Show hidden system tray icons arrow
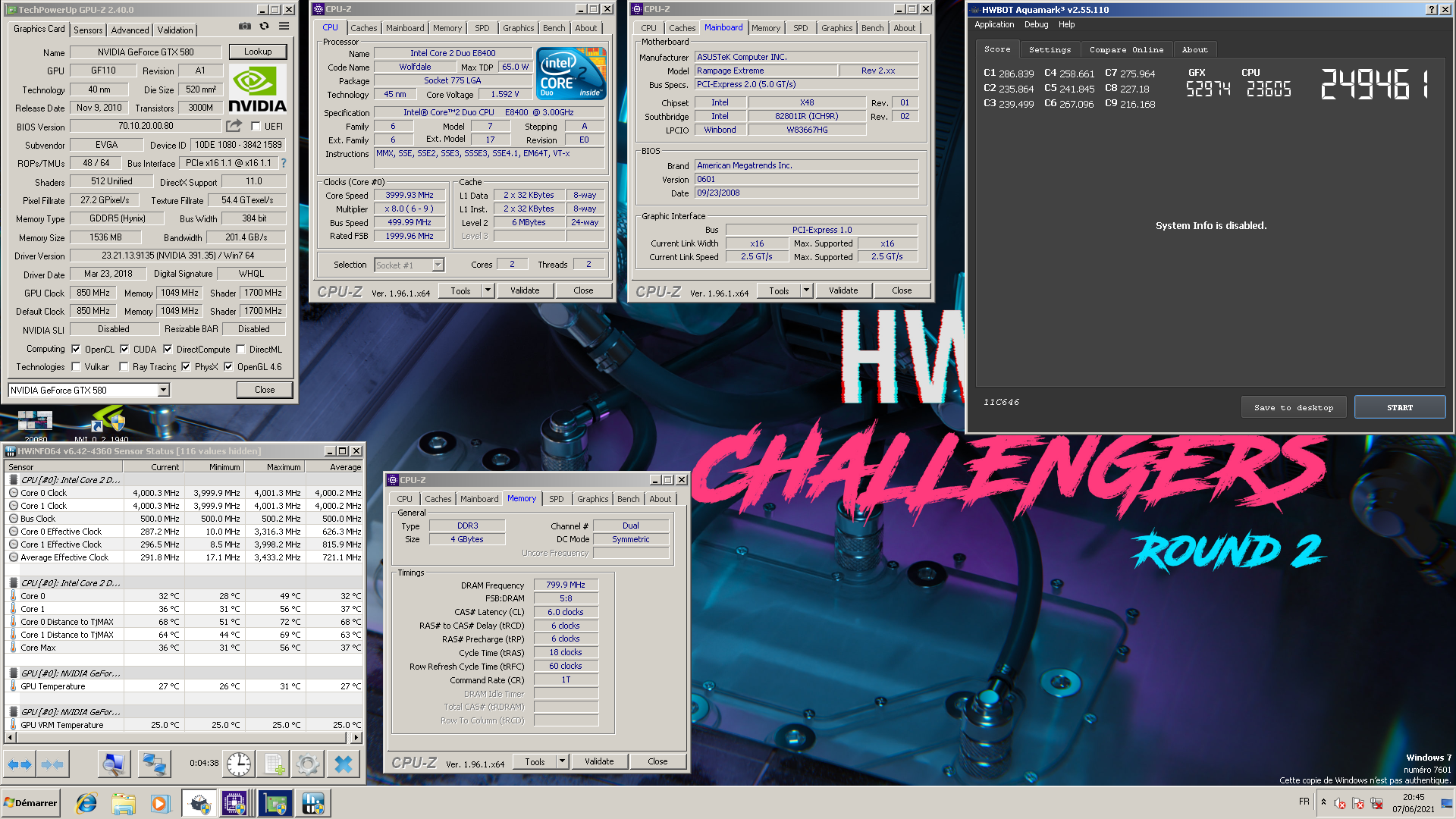1456x819 pixels. (x=1323, y=802)
